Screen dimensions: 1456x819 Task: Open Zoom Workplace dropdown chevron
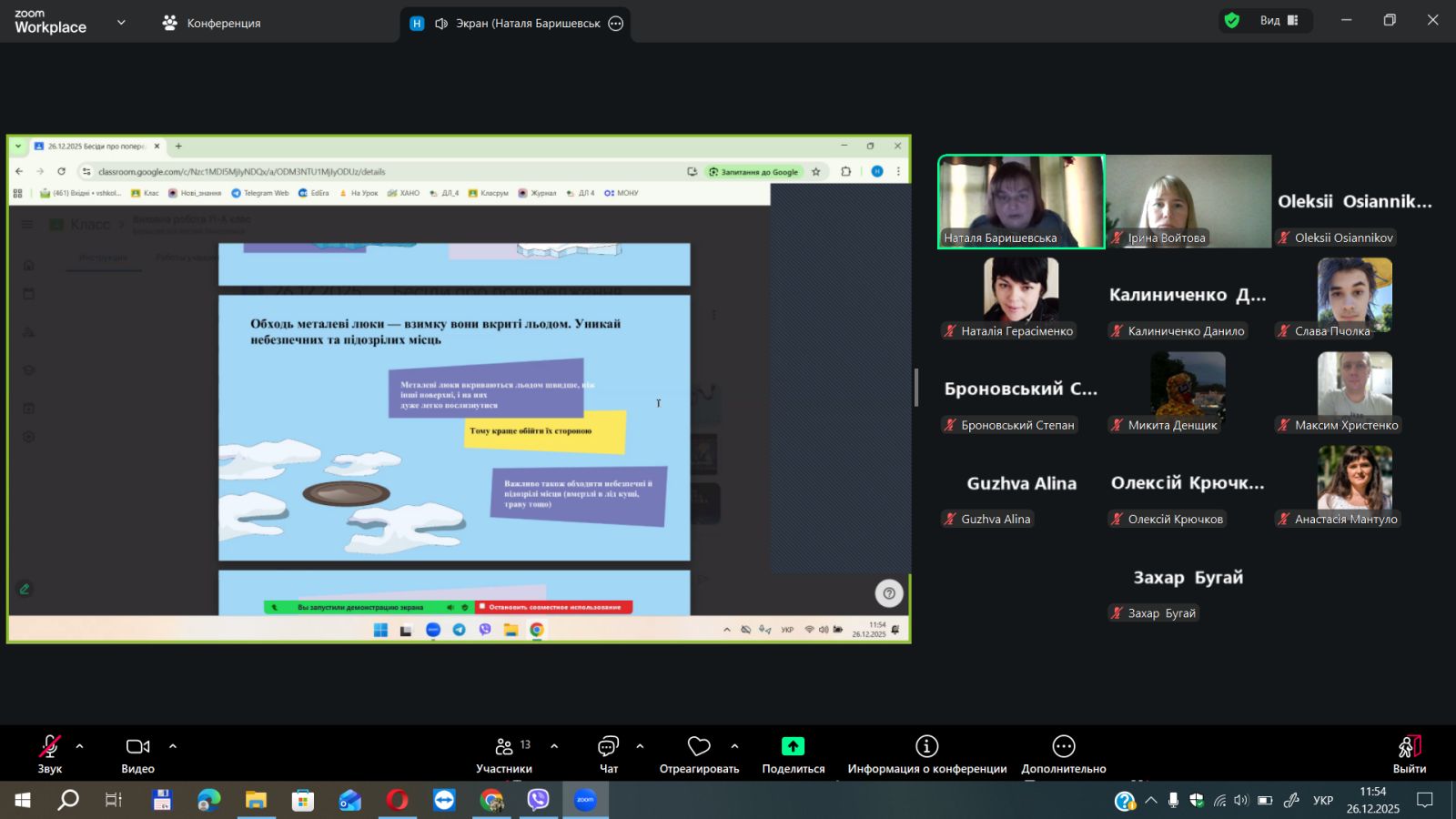pos(121,23)
